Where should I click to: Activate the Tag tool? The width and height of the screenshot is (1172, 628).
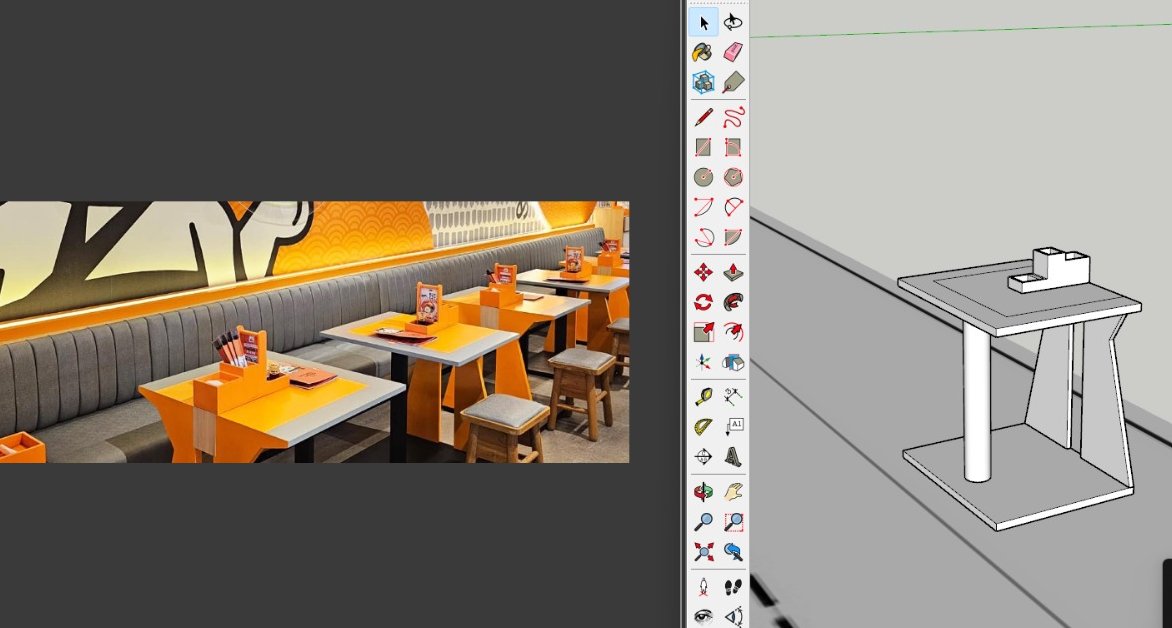(733, 82)
